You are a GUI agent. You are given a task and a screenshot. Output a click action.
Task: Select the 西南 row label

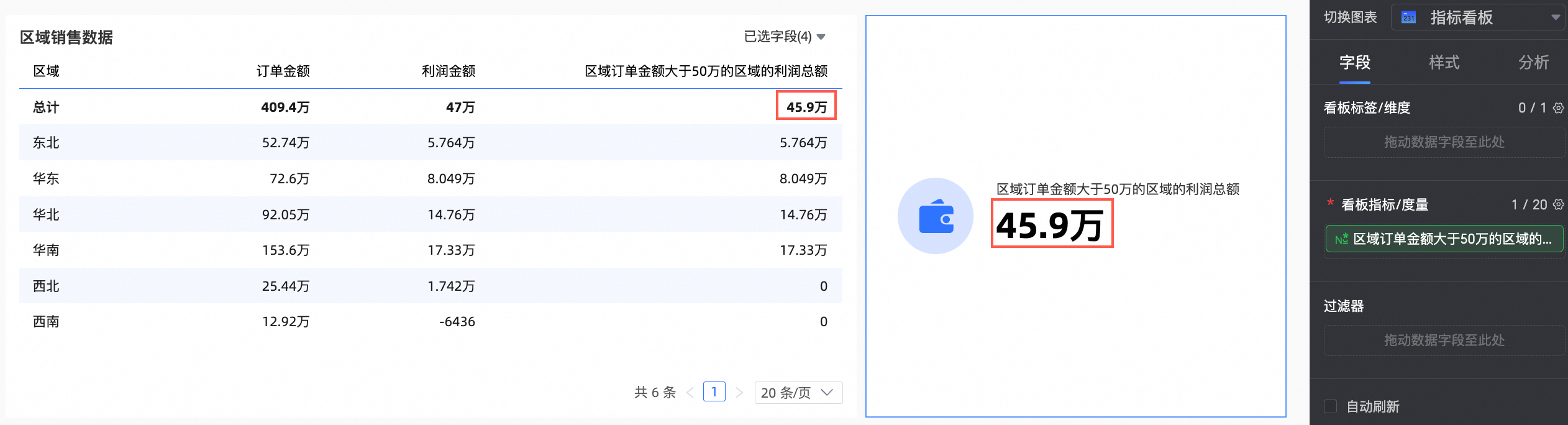tap(46, 321)
